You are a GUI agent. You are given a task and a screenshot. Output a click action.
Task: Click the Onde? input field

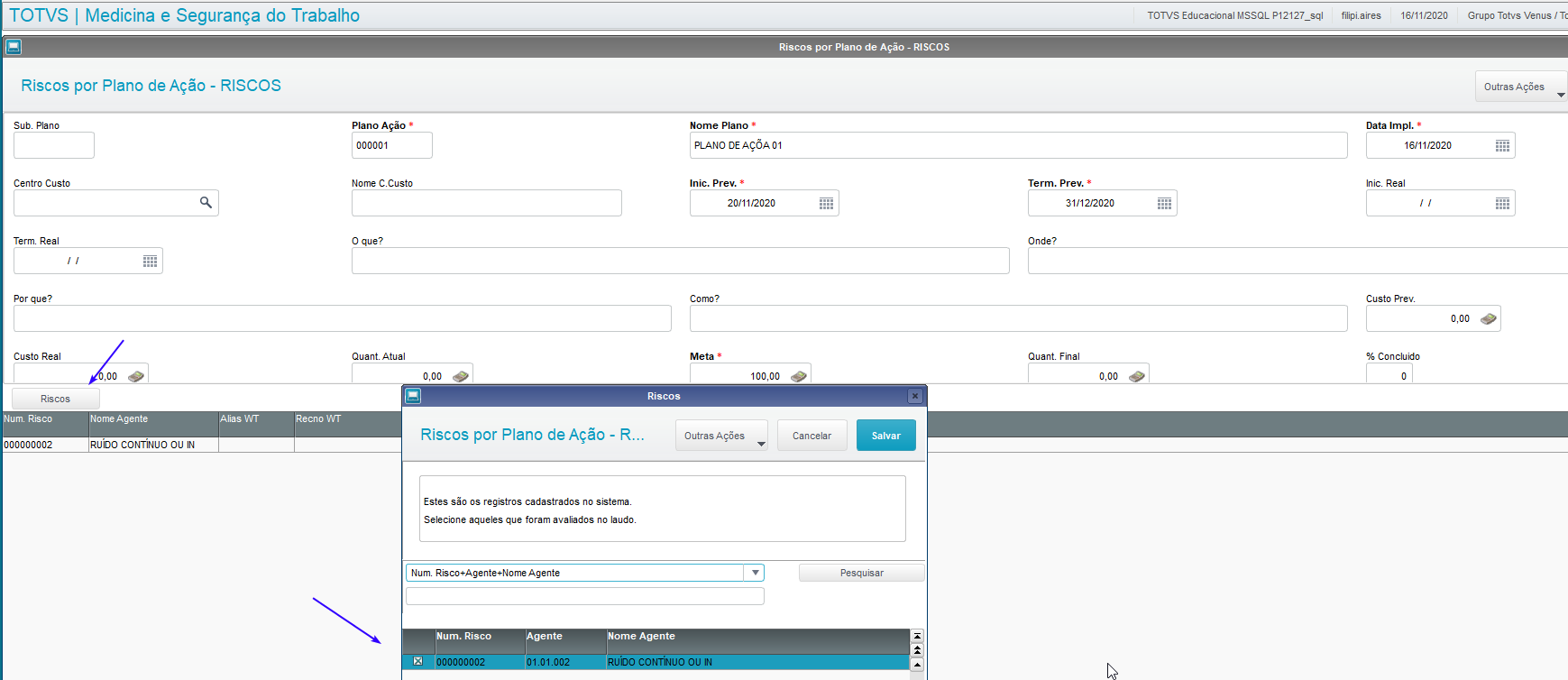(1297, 261)
